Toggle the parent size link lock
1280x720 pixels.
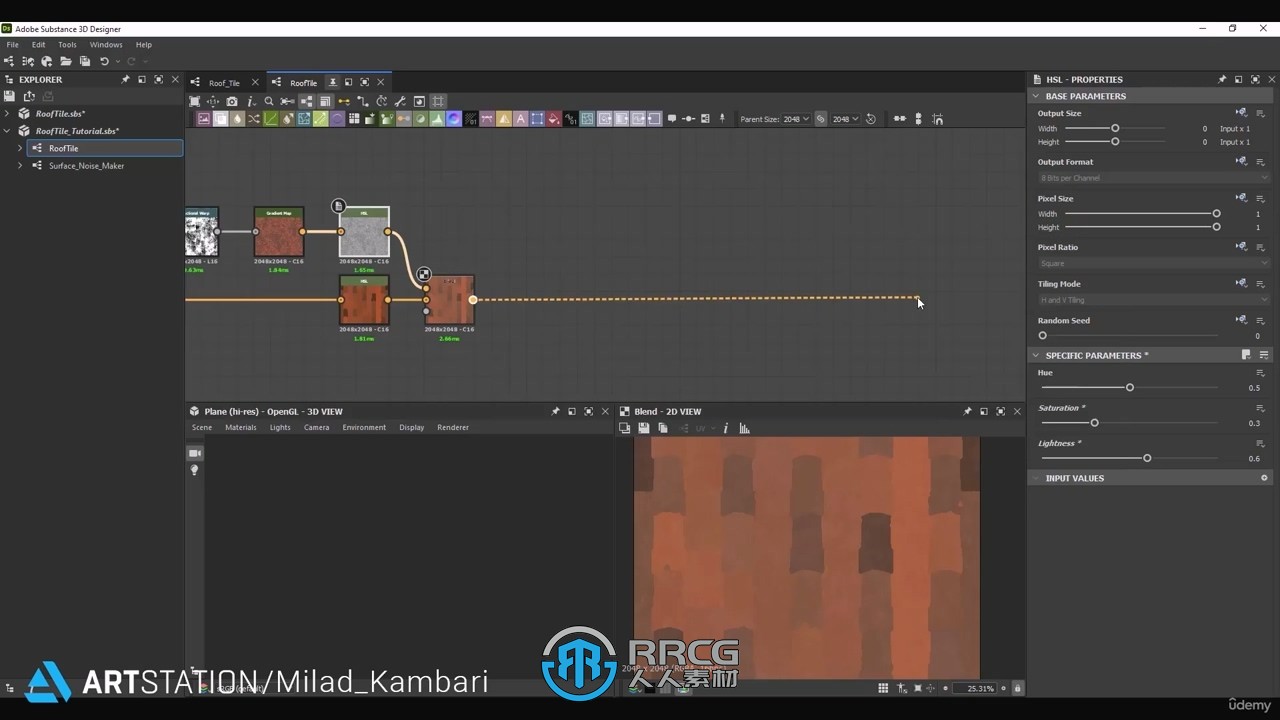pyautogui.click(x=820, y=119)
